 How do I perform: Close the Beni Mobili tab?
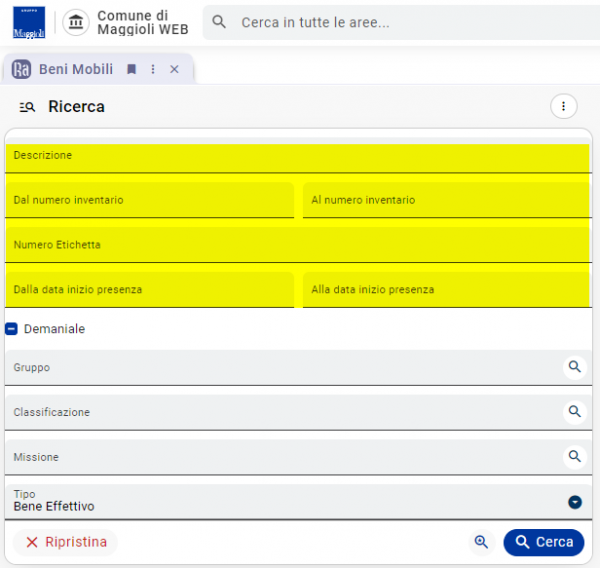[174, 69]
